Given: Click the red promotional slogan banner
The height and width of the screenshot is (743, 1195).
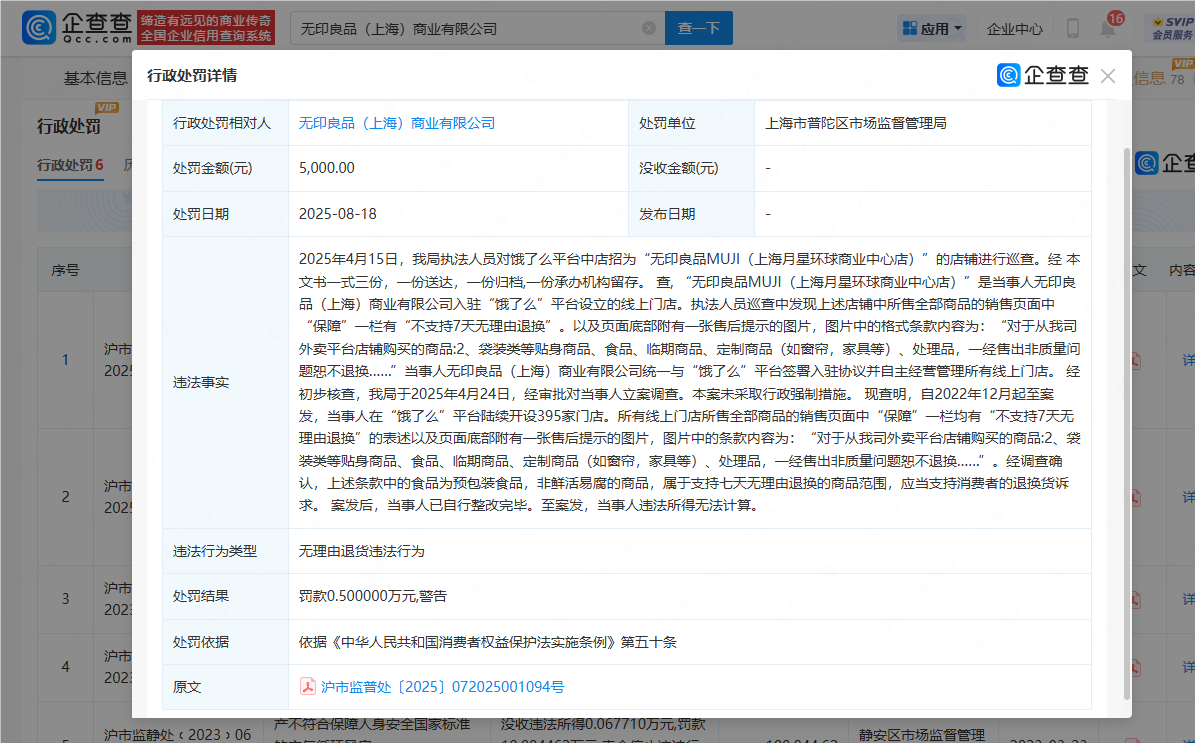Looking at the screenshot, I should pos(206,28).
